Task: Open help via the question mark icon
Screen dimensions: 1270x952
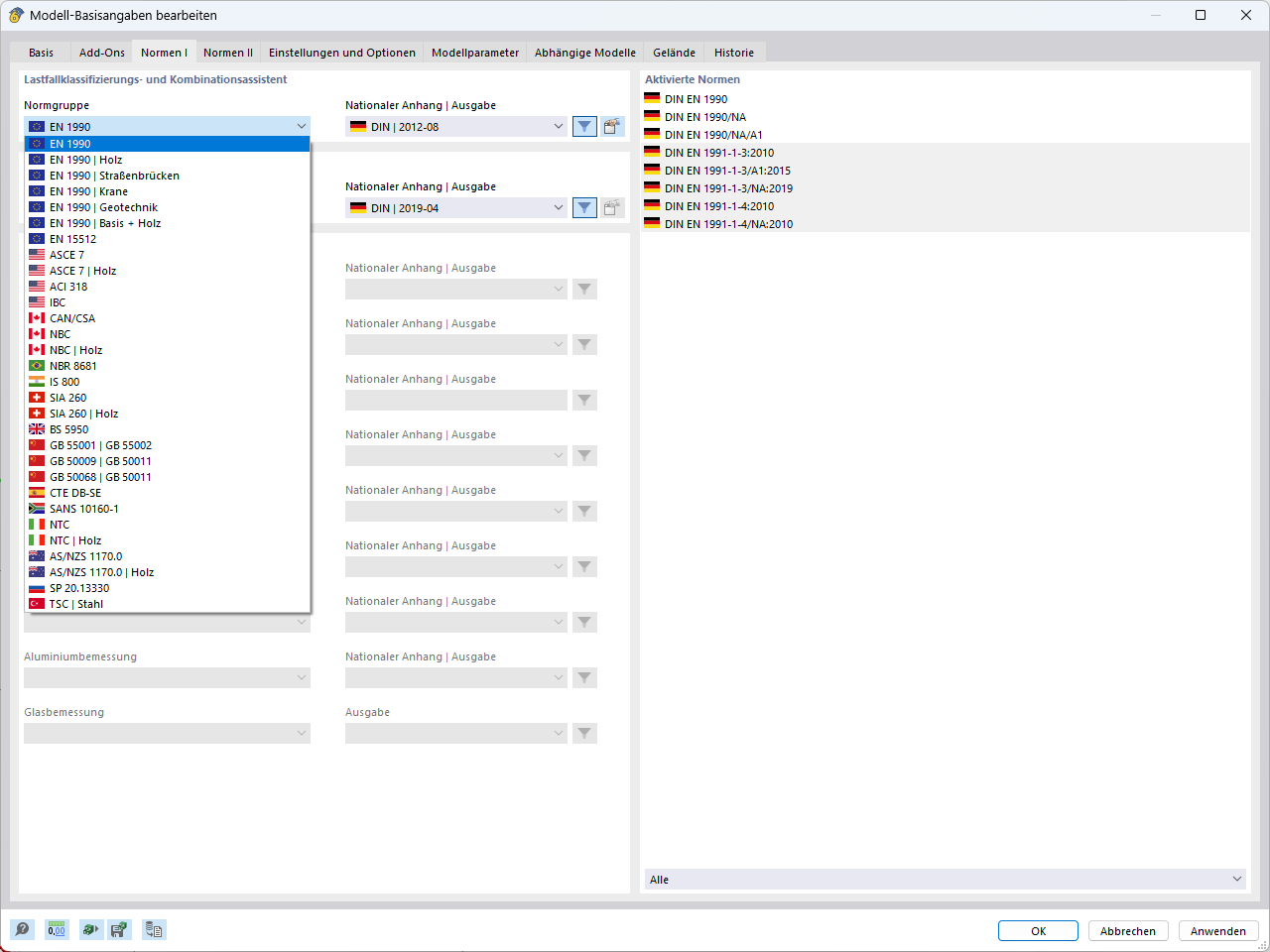Action: click(x=22, y=929)
